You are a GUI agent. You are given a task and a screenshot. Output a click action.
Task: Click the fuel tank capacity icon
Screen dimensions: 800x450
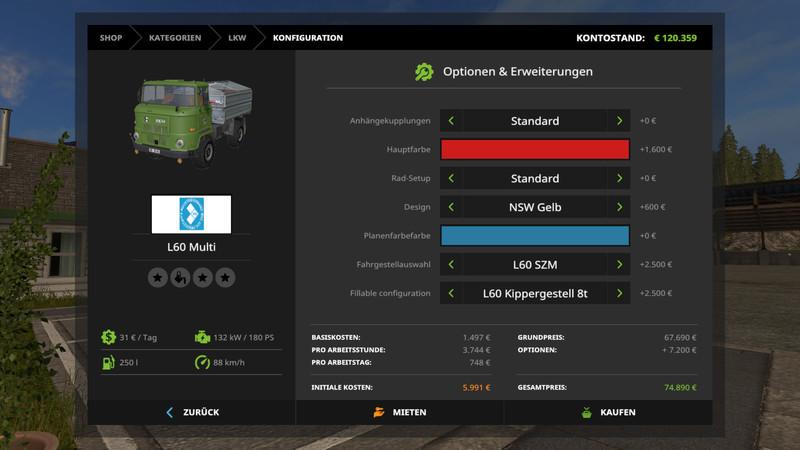coord(107,362)
